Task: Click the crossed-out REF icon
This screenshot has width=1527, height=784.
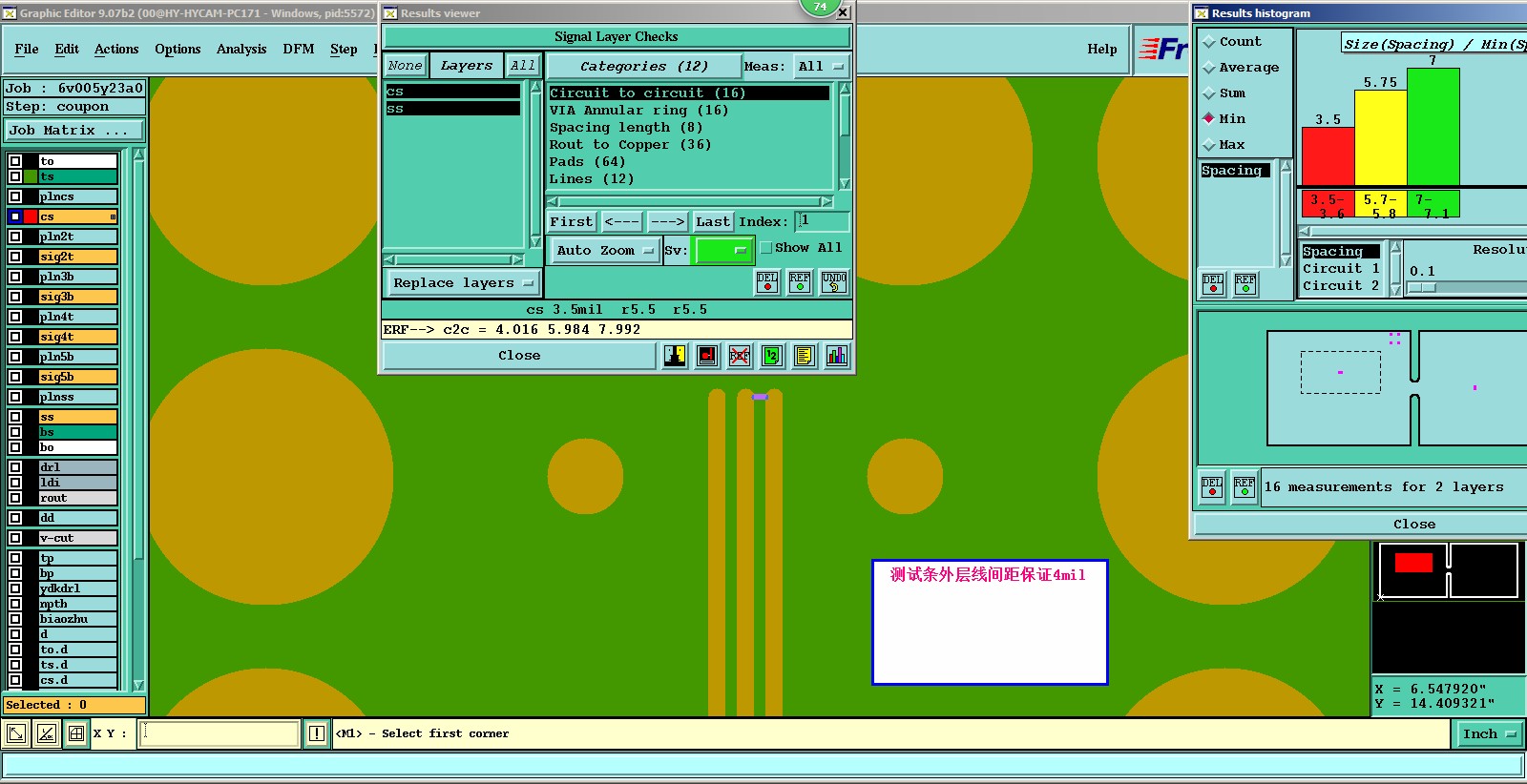Action: tap(740, 356)
